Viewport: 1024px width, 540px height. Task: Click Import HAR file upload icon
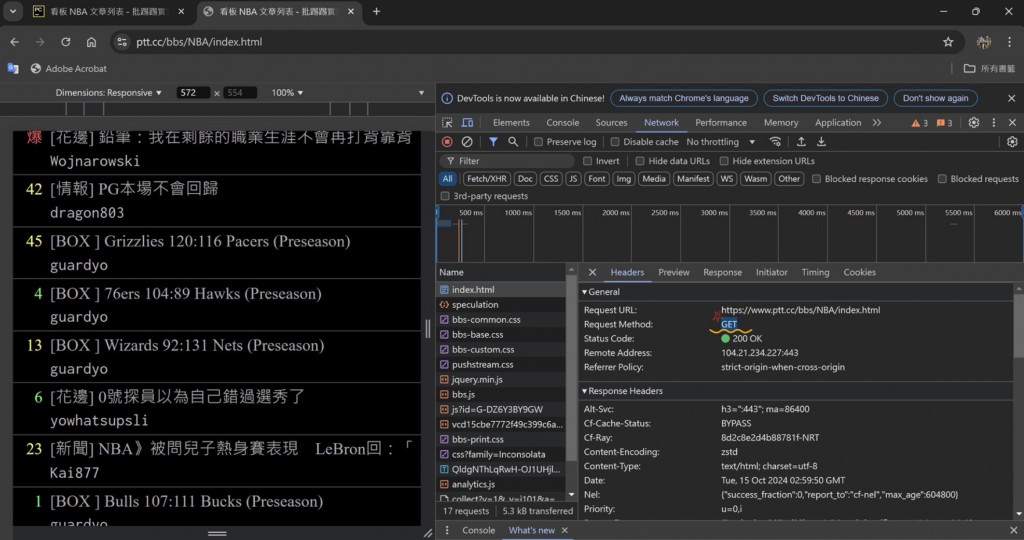[801, 142]
